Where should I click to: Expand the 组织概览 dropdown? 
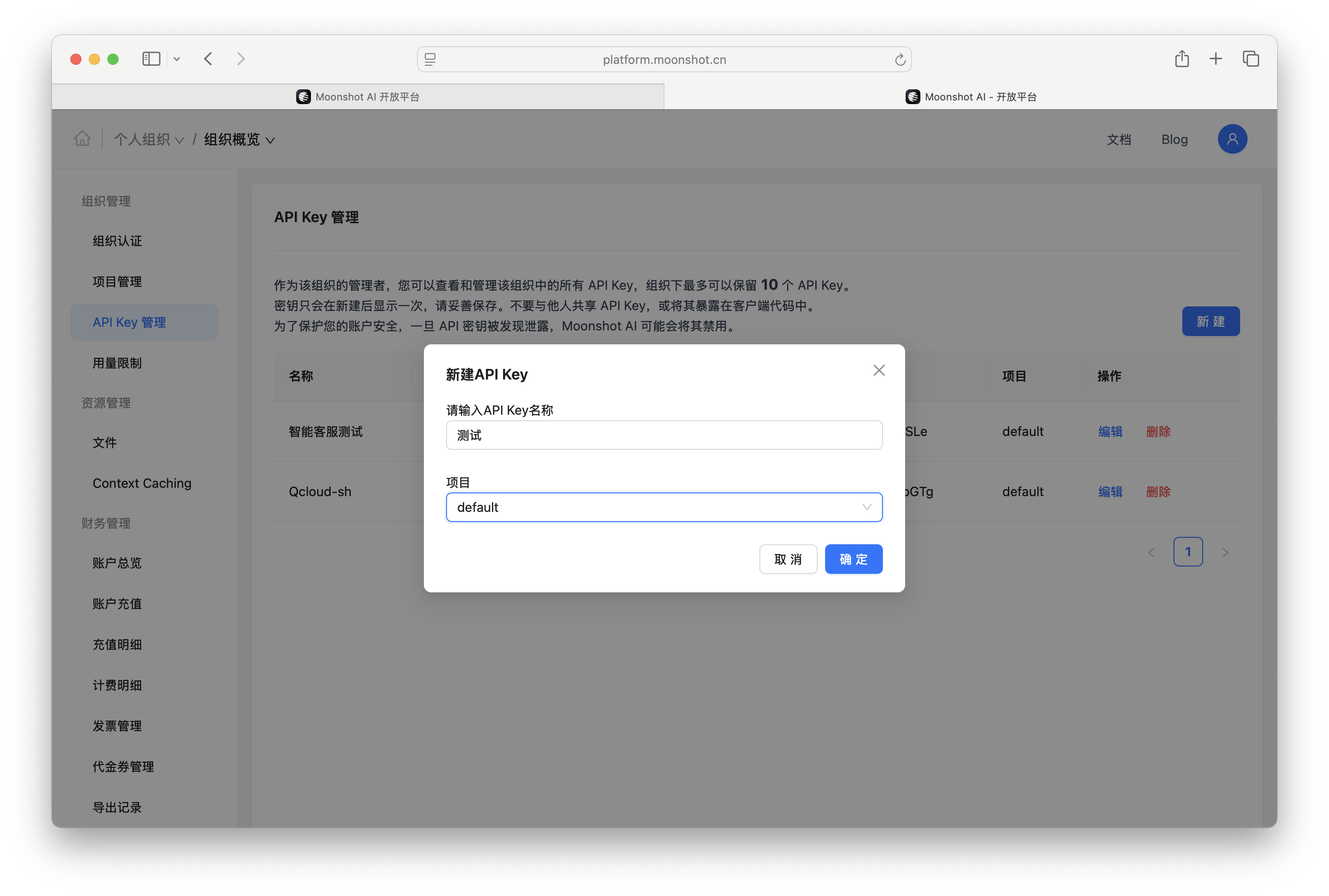point(239,139)
